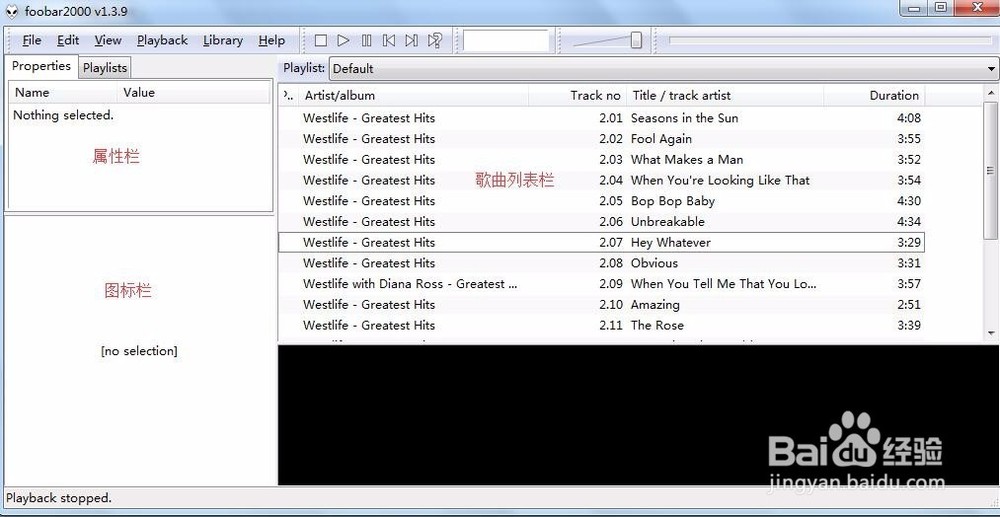Click playlist scrollbar up arrow

pos(991,93)
